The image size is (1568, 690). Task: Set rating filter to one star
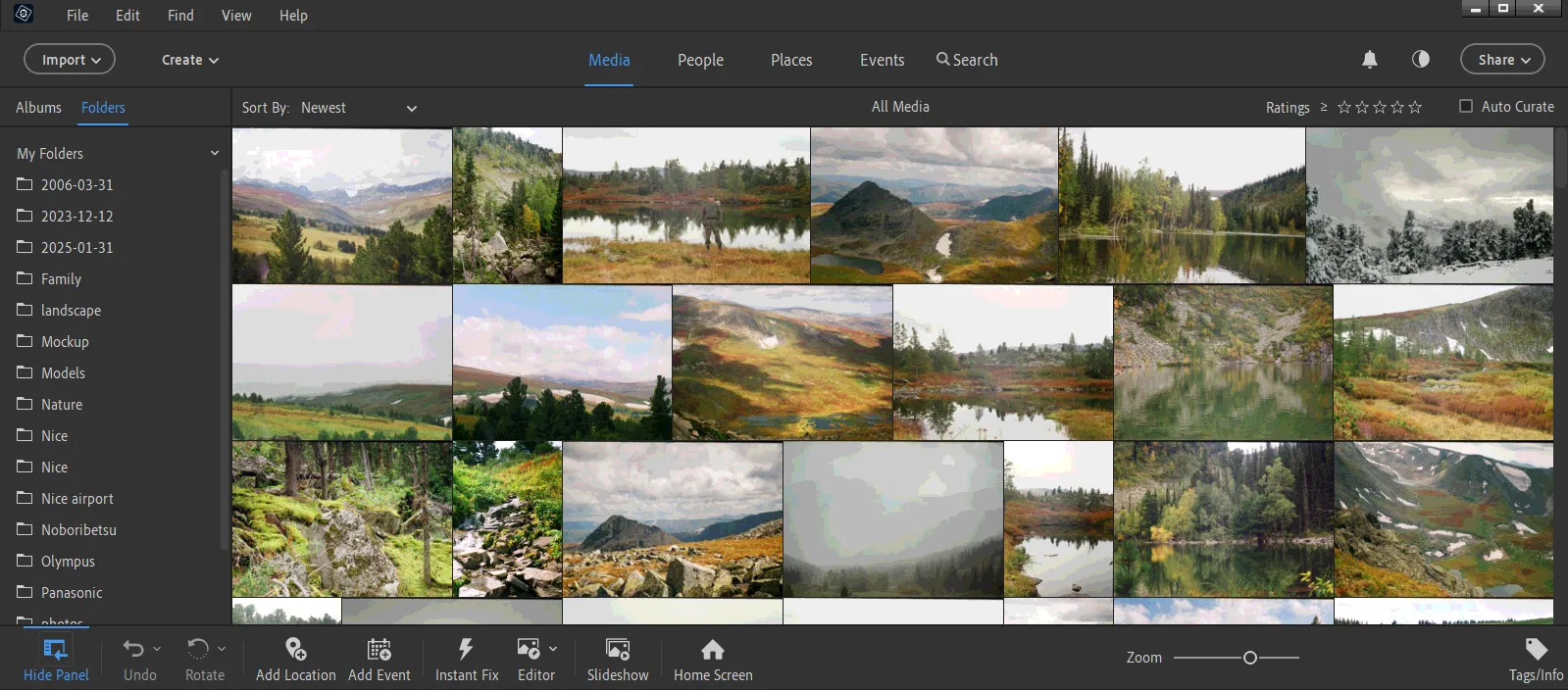[x=1344, y=107]
